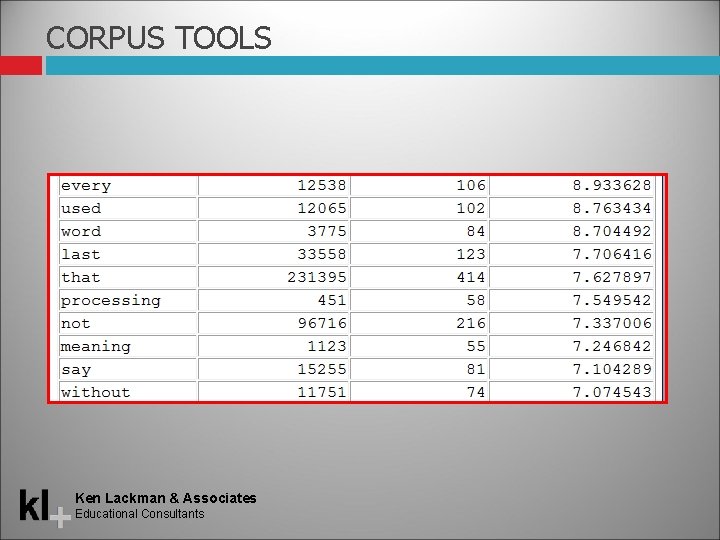This screenshot has width=720, height=540.
Task: Select the count 102 in used row
Action: point(471,208)
